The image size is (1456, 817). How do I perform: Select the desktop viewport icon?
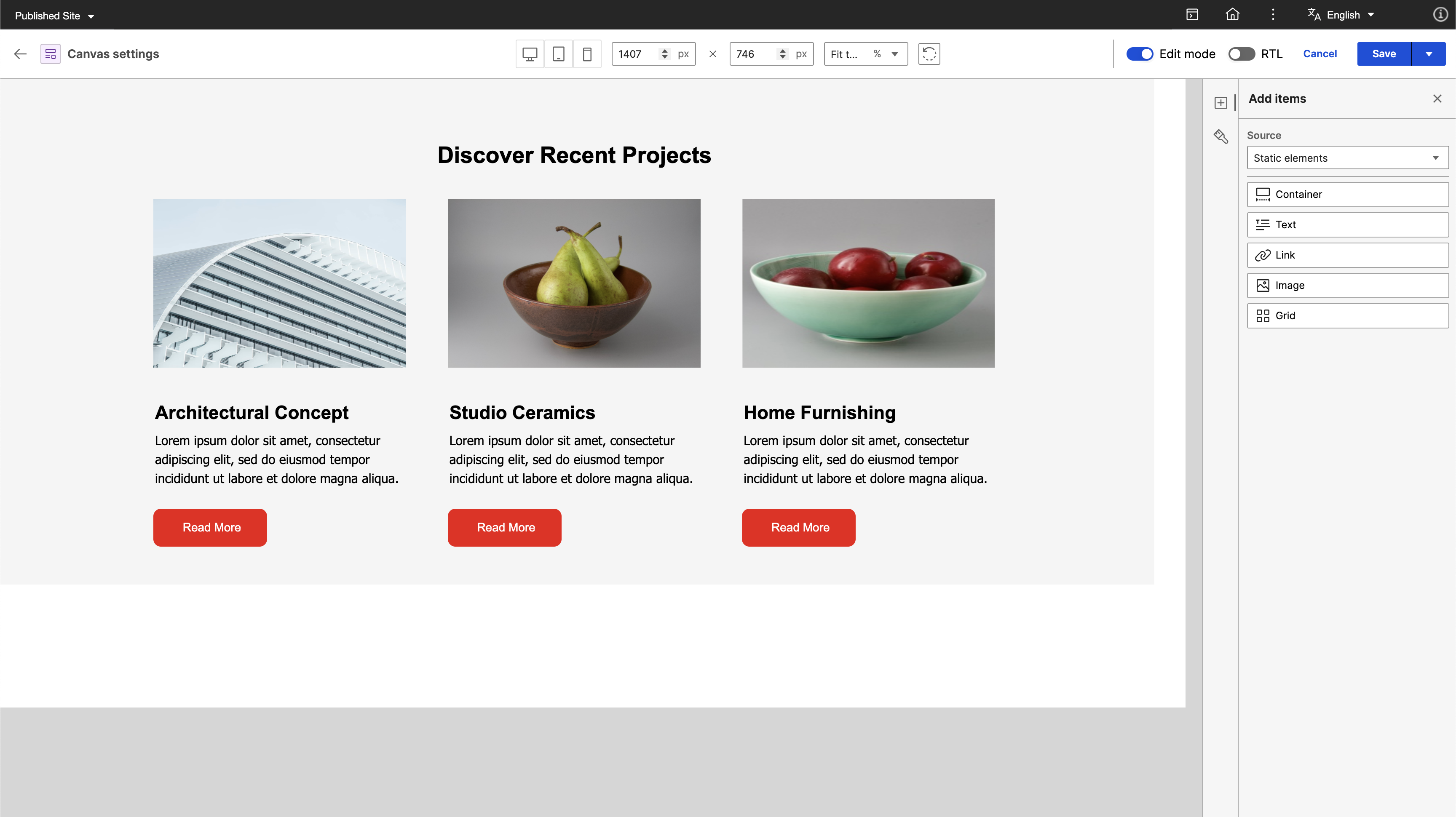click(530, 54)
